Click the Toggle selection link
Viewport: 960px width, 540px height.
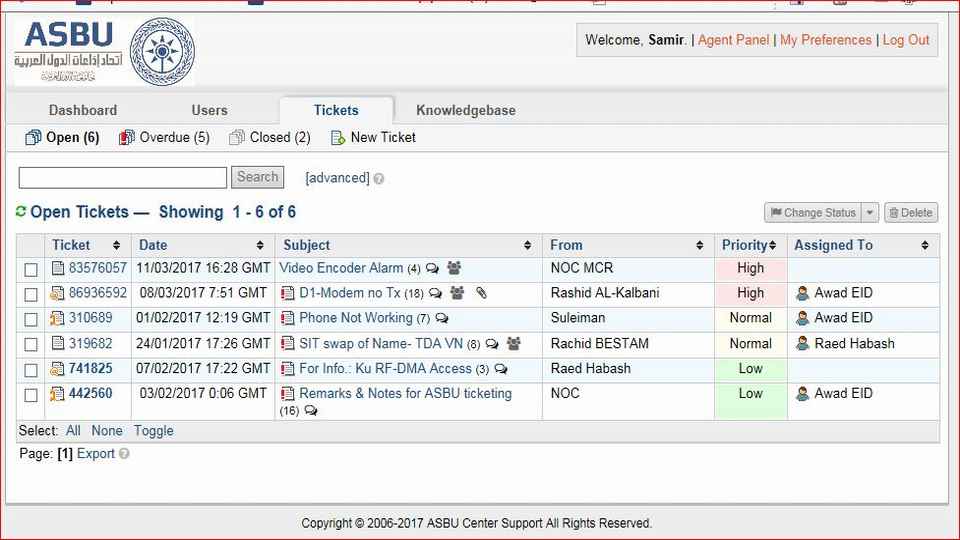coord(154,430)
